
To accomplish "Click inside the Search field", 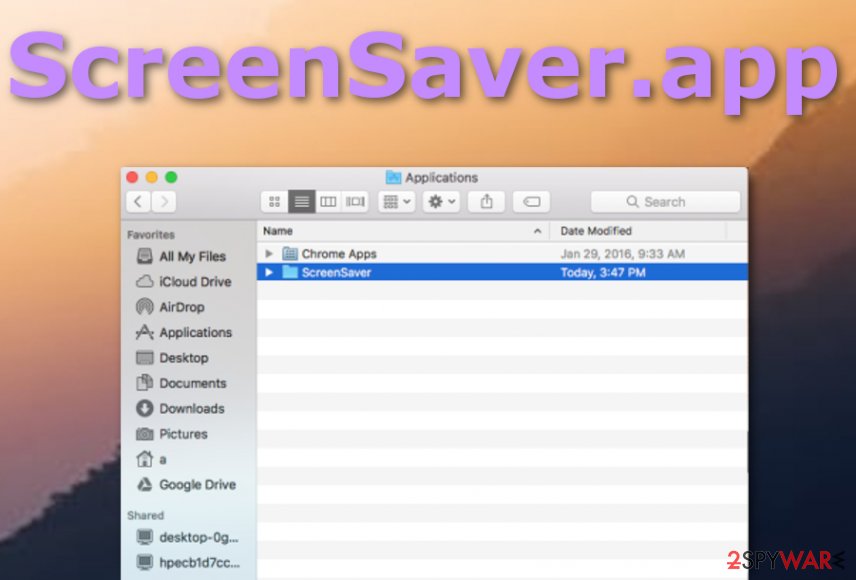I will [664, 201].
